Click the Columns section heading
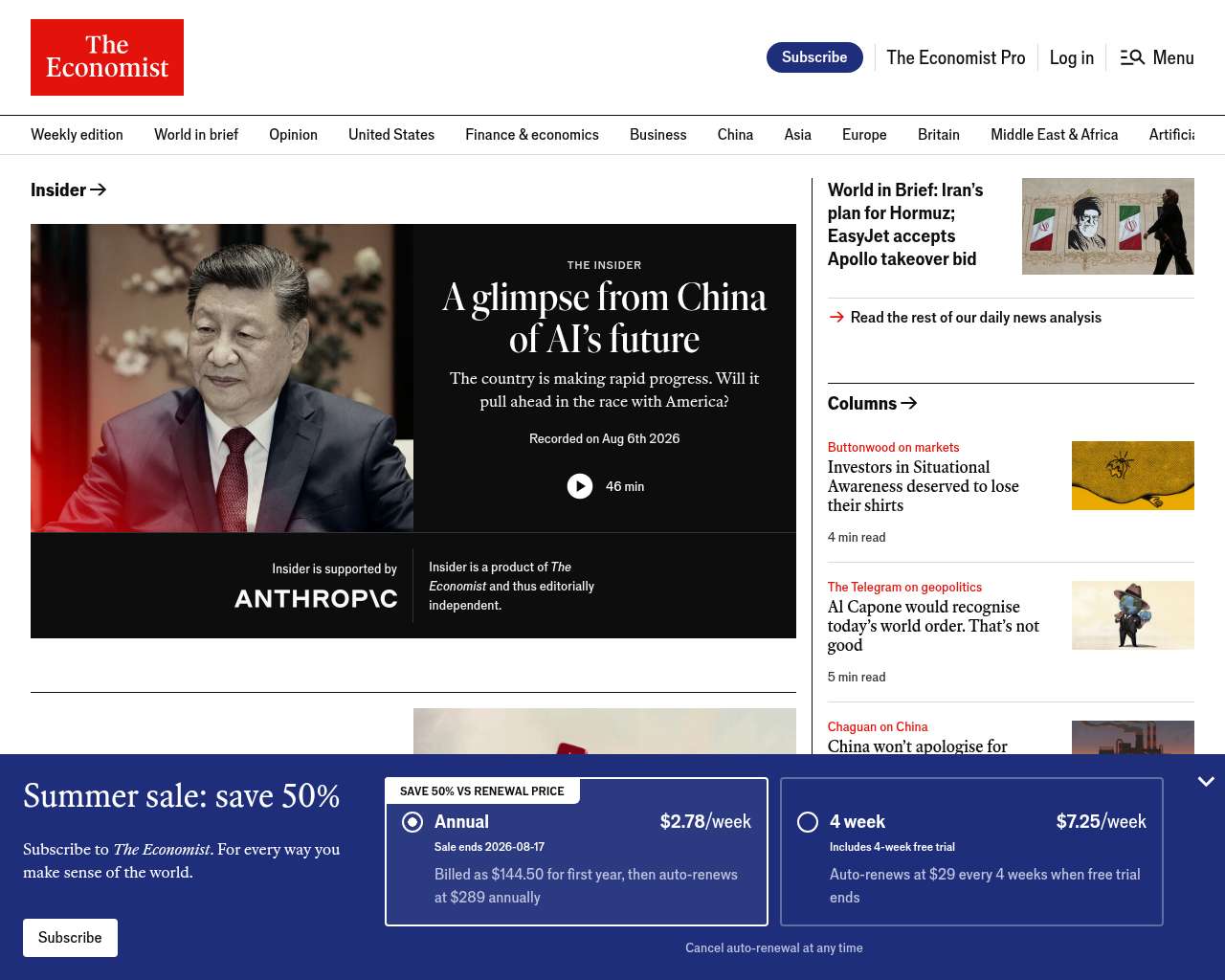Screen dimensions: 1225x980 point(862,403)
